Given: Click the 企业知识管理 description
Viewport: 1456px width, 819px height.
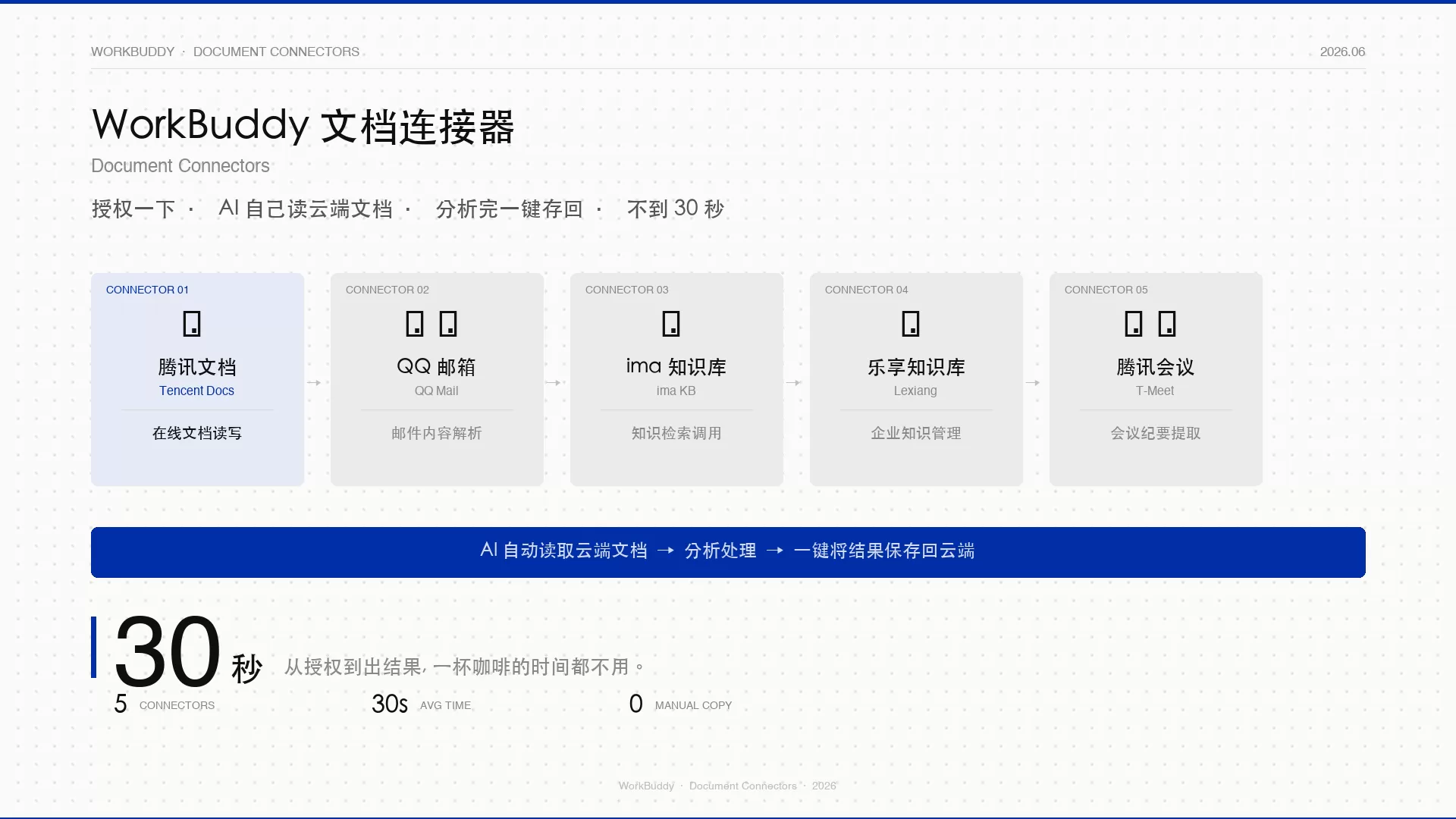Looking at the screenshot, I should [916, 433].
